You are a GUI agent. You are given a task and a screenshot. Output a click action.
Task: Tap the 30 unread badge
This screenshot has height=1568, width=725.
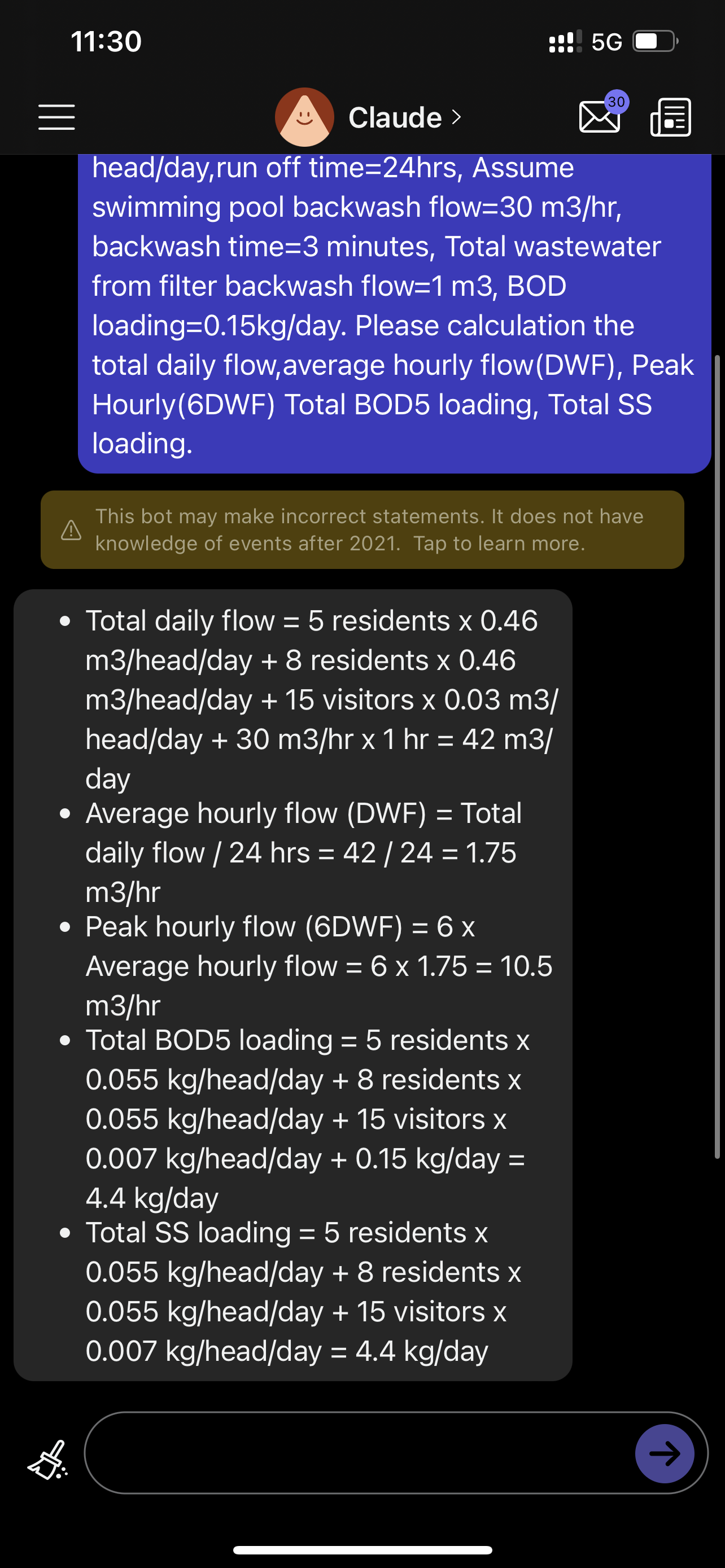617,102
